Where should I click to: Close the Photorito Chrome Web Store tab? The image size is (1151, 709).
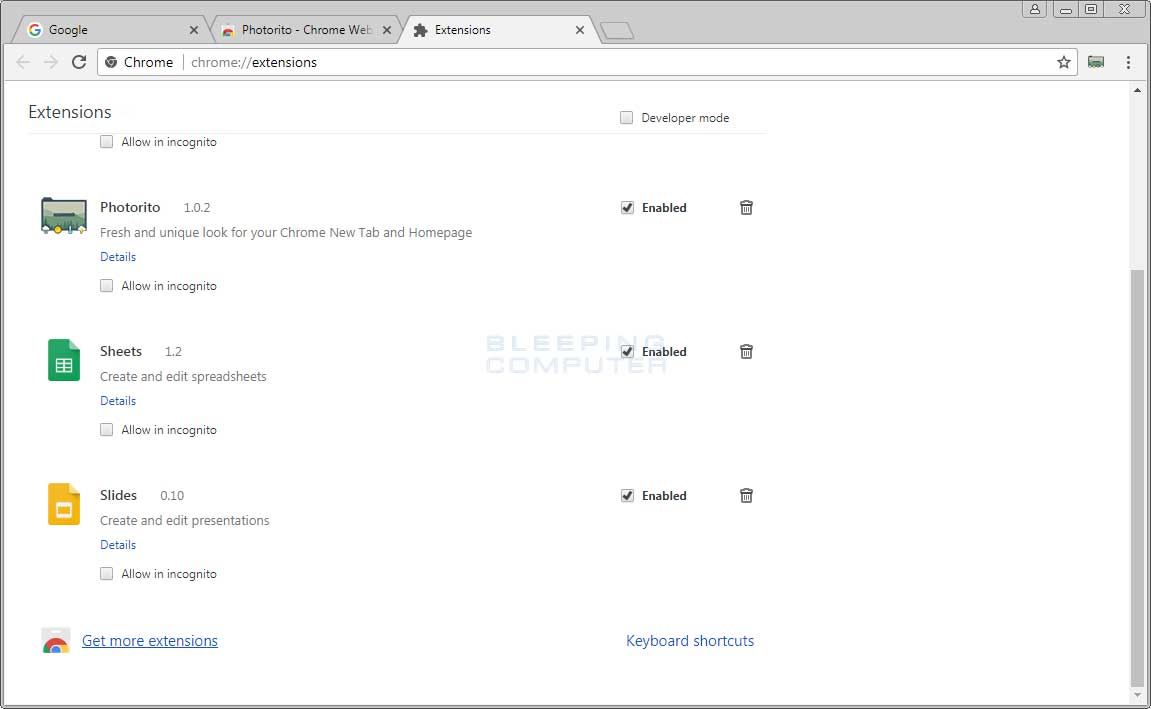coord(387,30)
